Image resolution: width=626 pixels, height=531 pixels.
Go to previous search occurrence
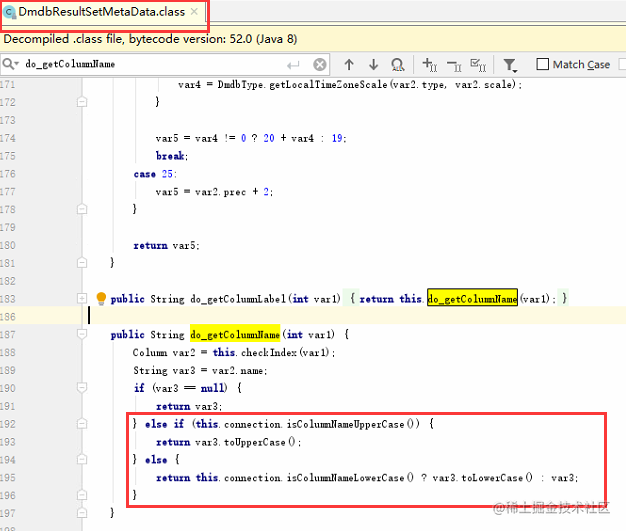[x=349, y=64]
